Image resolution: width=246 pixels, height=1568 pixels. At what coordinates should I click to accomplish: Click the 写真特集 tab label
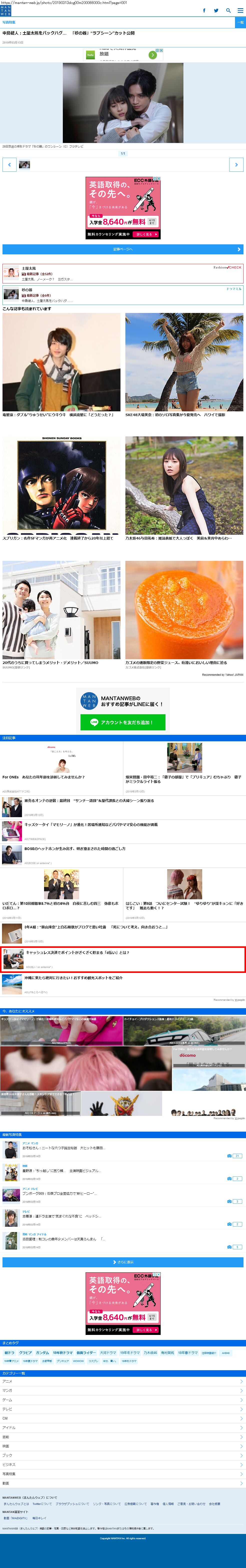pos(9,22)
